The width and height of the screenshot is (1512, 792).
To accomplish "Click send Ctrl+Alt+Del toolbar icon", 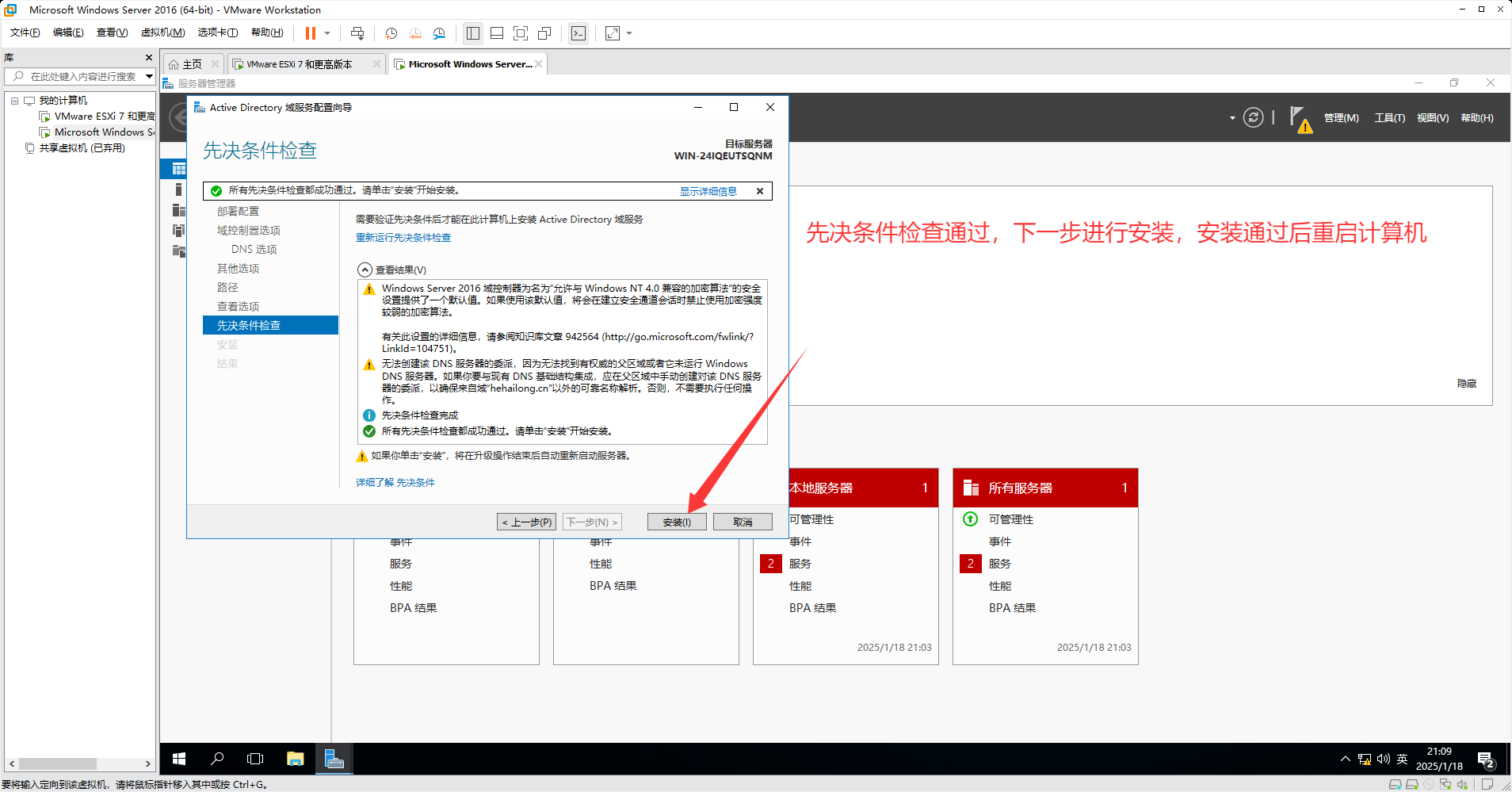I will [357, 33].
